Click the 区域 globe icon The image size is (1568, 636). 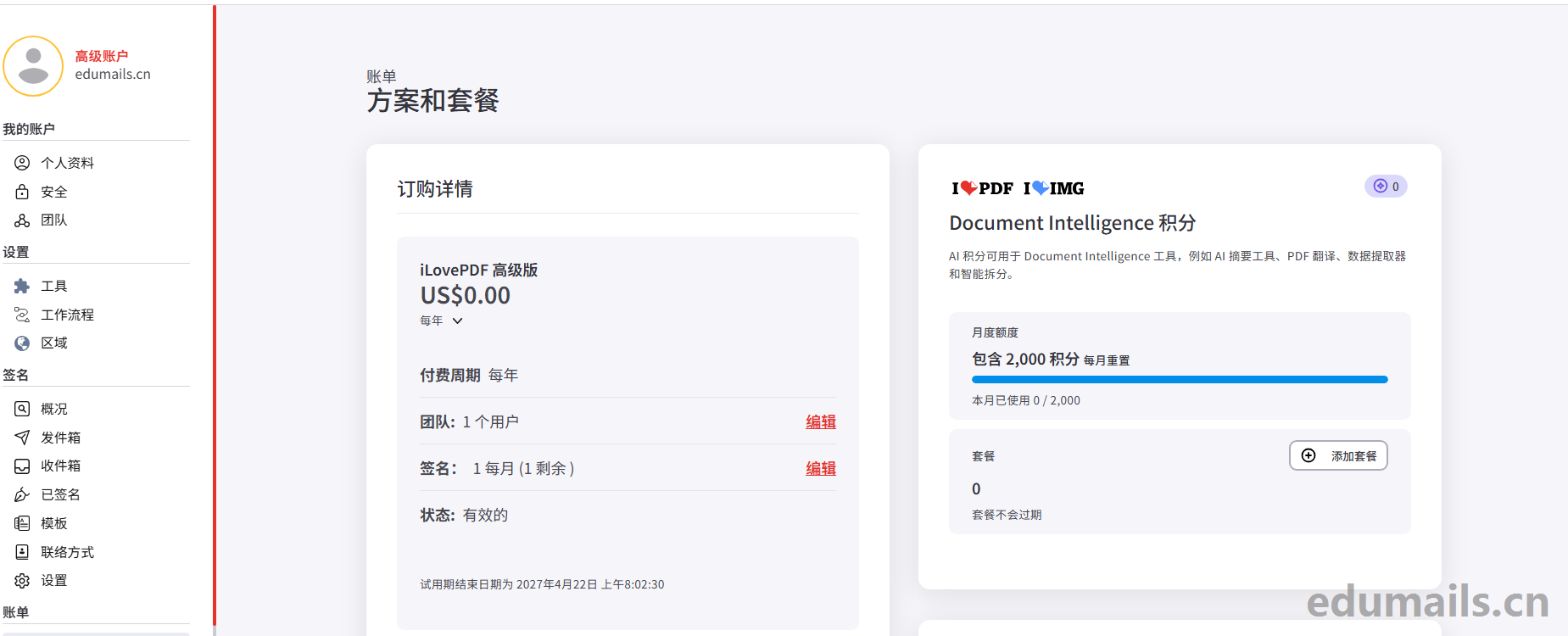(22, 343)
